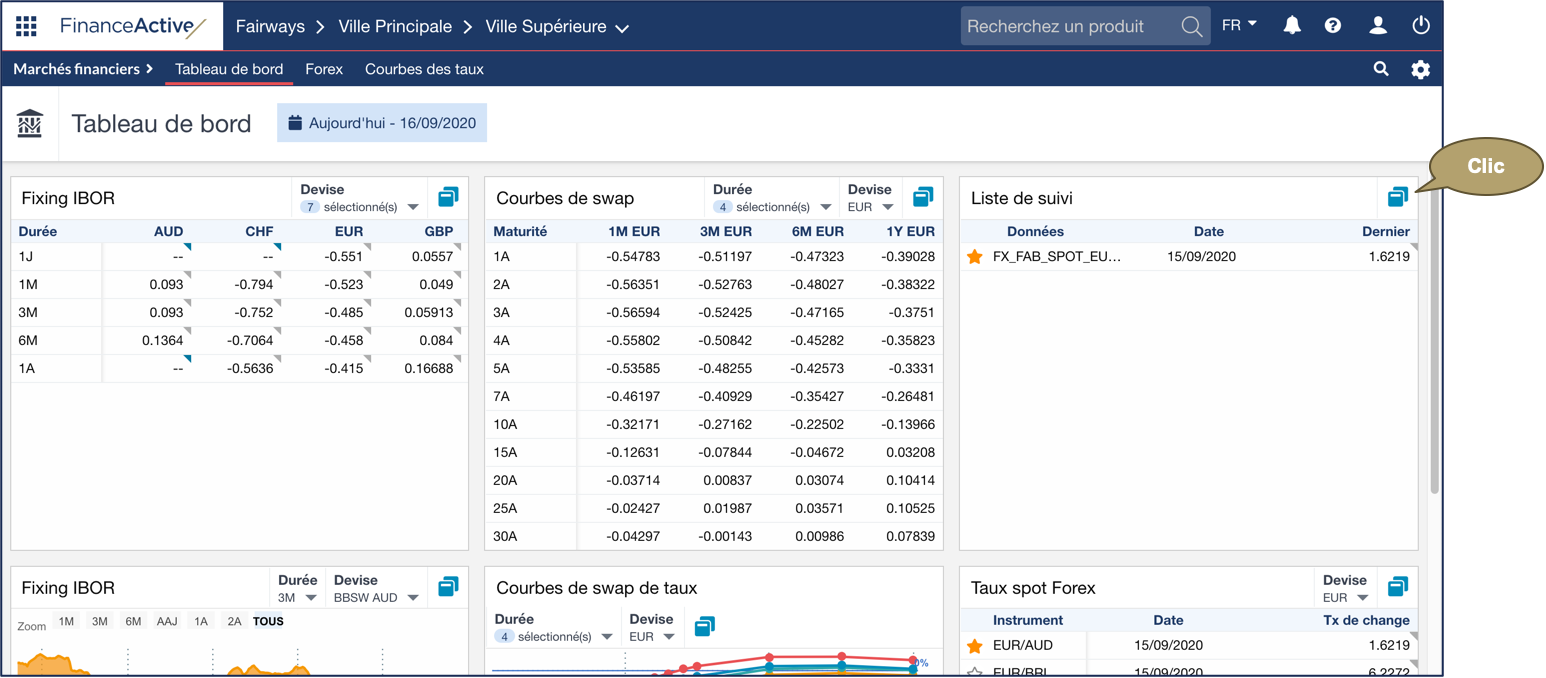Click the logout power icon
The width and height of the screenshot is (1546, 678).
coord(1421,26)
